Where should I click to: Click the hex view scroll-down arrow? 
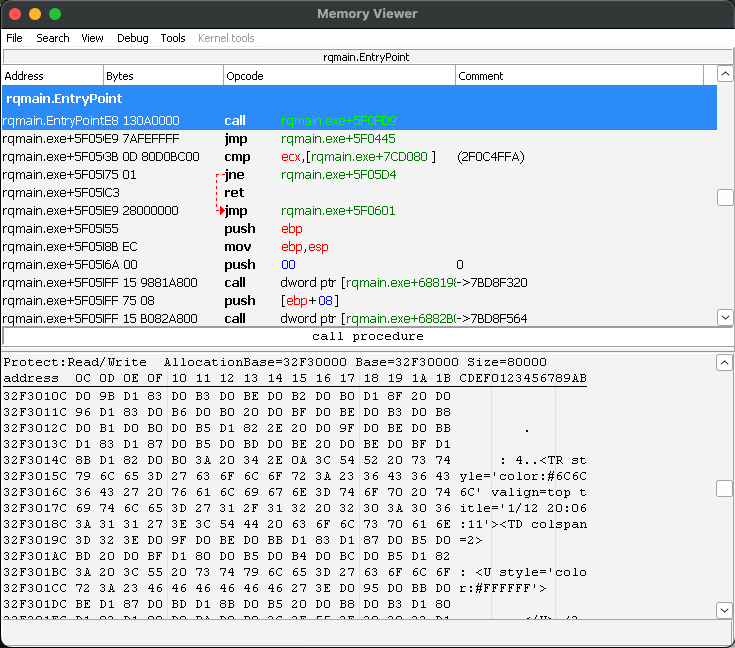[x=724, y=610]
